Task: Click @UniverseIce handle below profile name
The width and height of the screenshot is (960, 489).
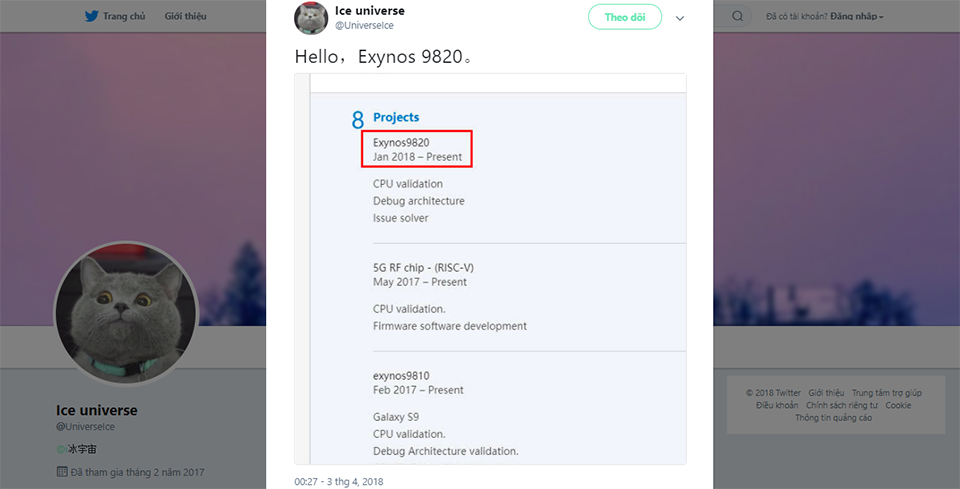Action: pyautogui.click(x=85, y=427)
